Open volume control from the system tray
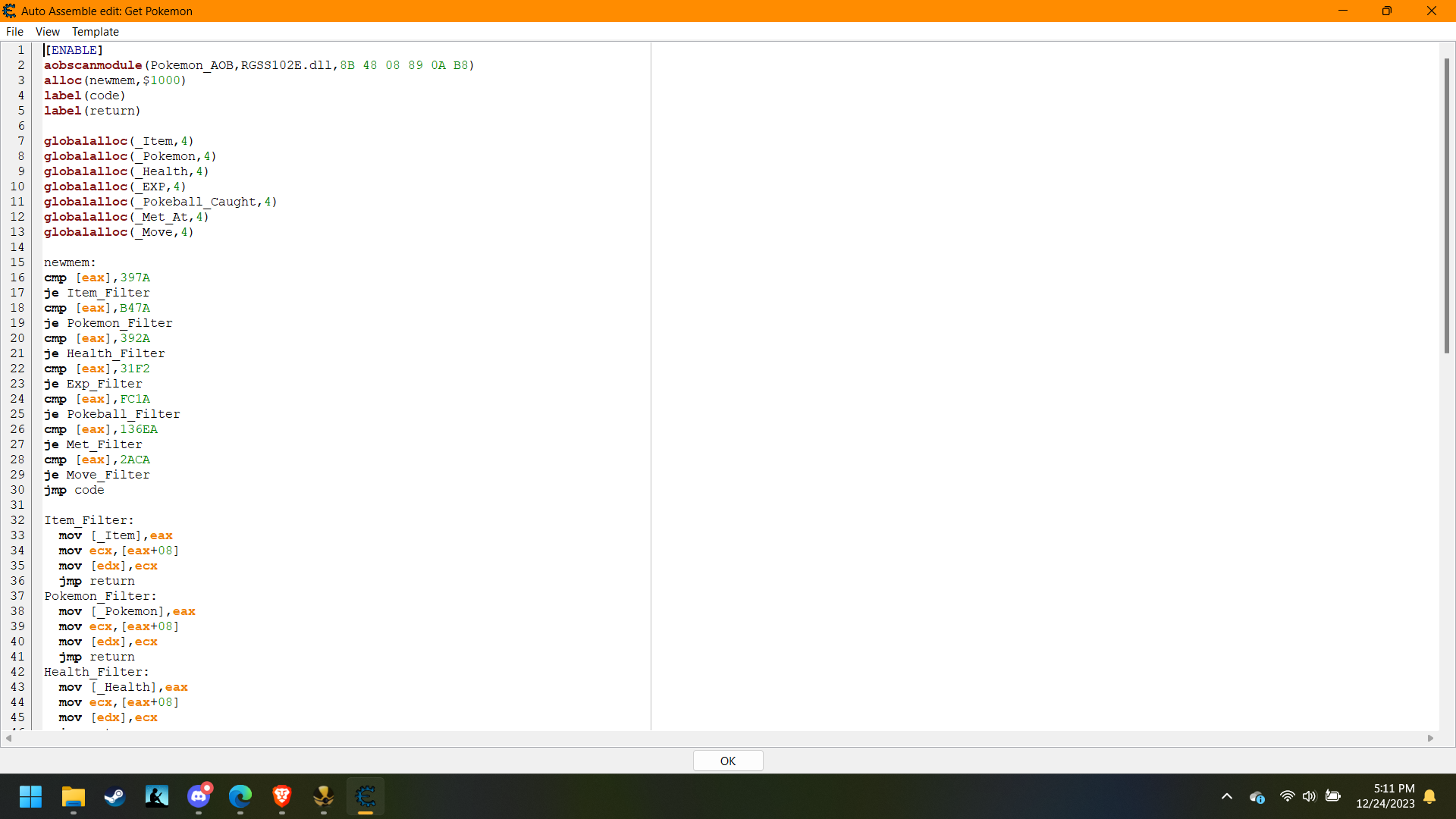 coord(1310,797)
